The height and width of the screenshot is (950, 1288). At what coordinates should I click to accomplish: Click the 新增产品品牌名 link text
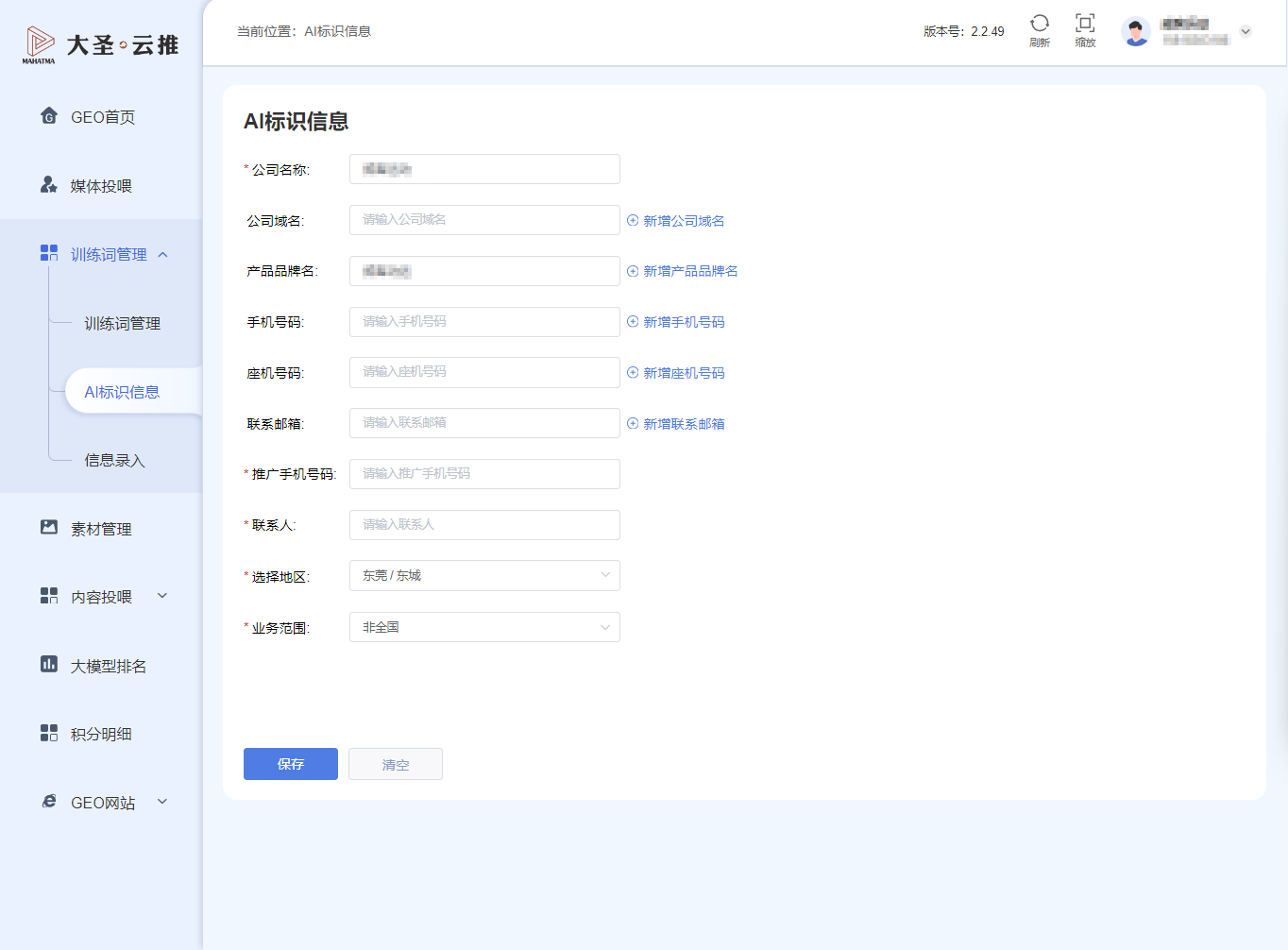click(x=690, y=271)
